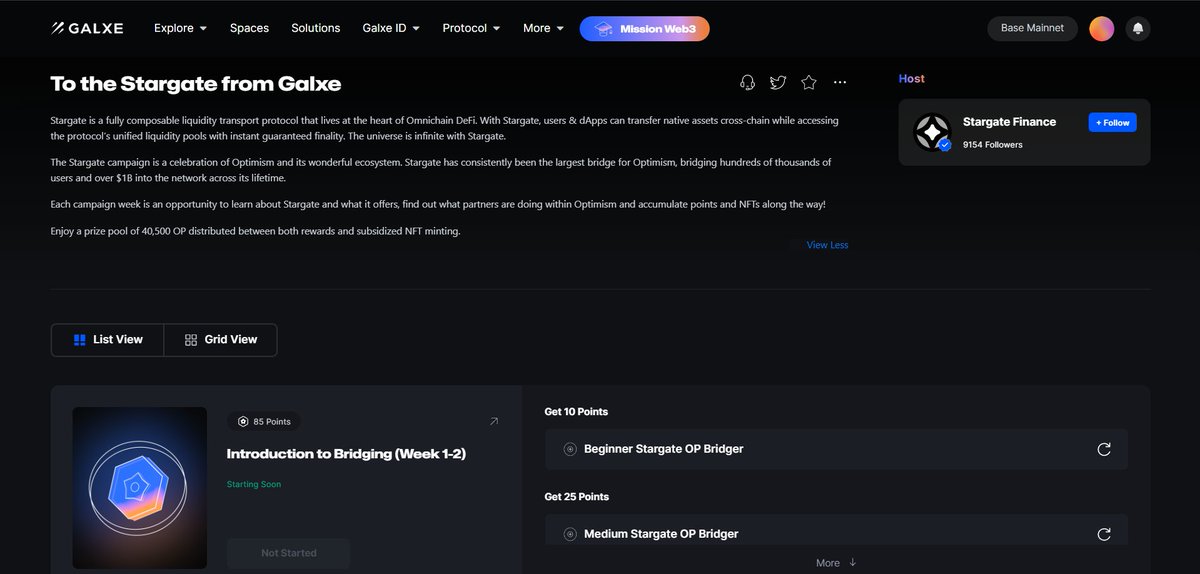The height and width of the screenshot is (574, 1200).
Task: Click the Medium Stargate OP Bridger status icon
Action: tap(570, 534)
